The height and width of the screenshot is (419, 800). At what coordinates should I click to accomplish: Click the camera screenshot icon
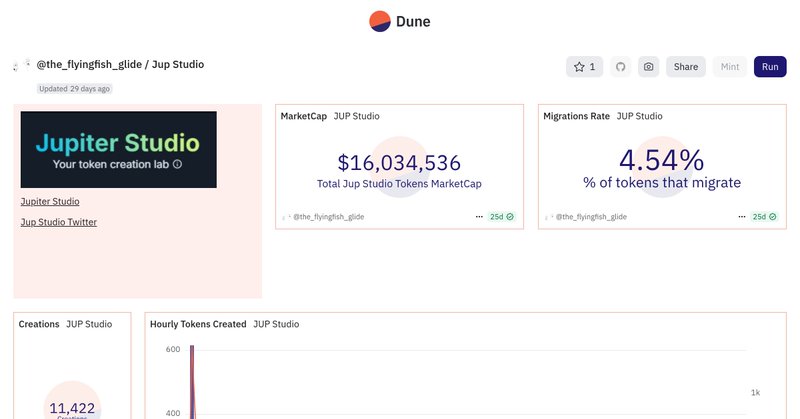(648, 67)
